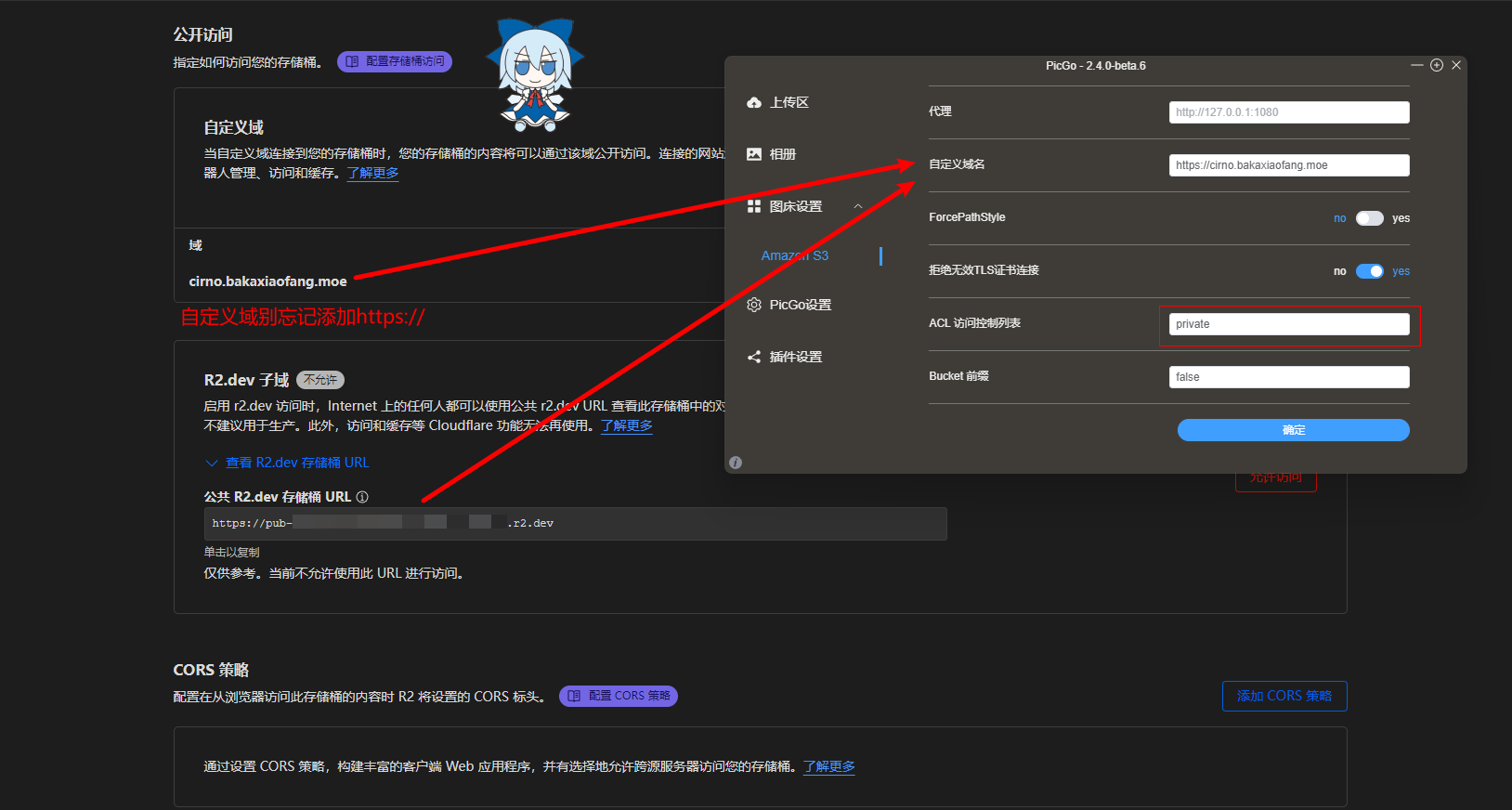Collapse 图床设置 submenu with chevron arrow
The image size is (1512, 810).
(858, 206)
